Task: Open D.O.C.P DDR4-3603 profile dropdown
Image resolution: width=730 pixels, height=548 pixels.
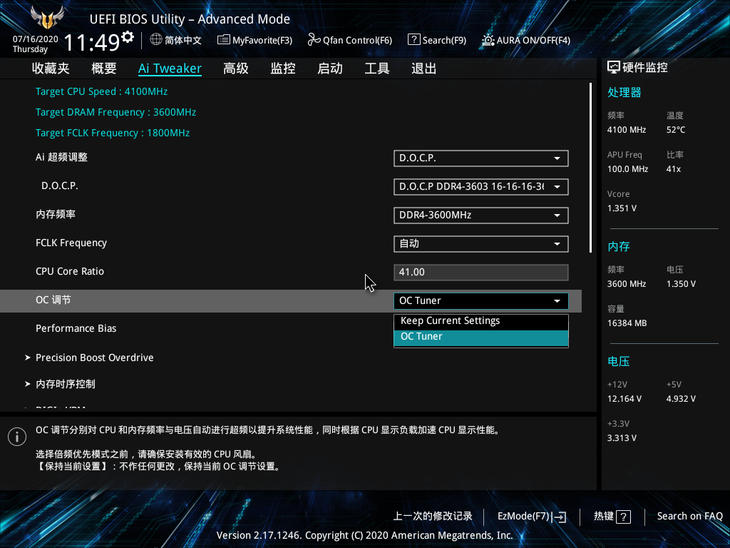Action: pos(481,187)
